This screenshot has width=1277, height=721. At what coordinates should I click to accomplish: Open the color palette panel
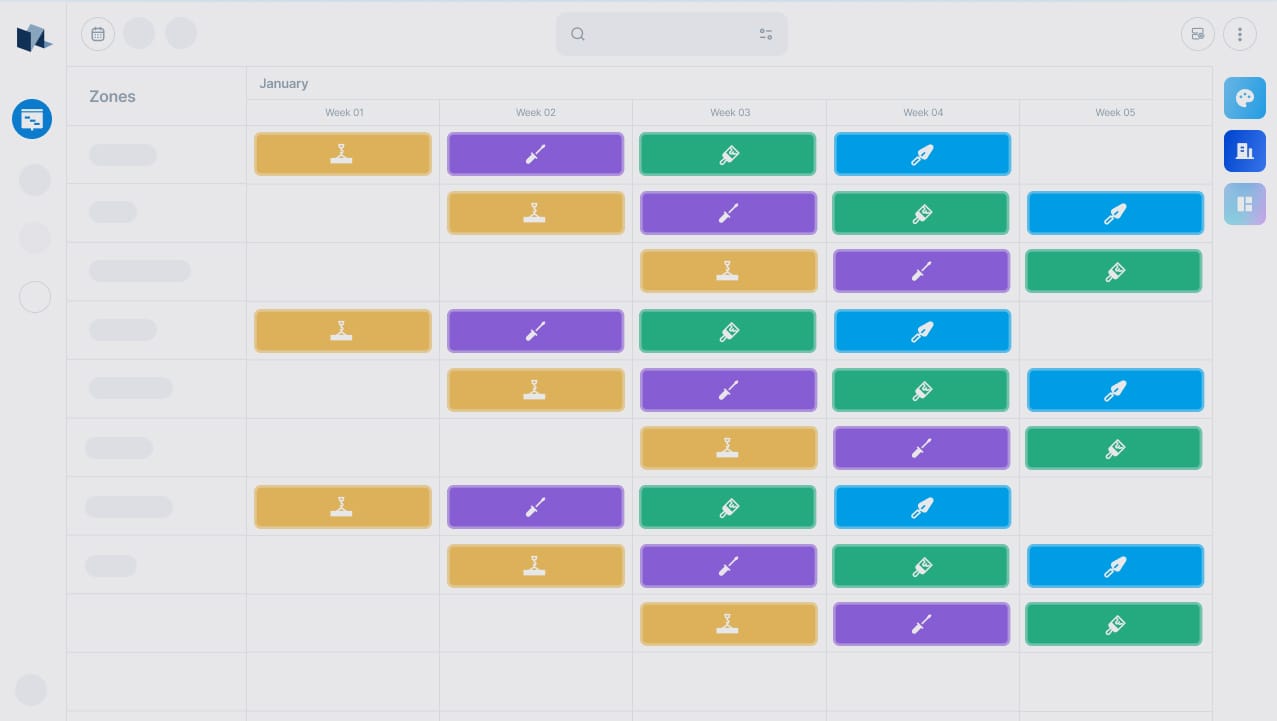(x=1244, y=98)
